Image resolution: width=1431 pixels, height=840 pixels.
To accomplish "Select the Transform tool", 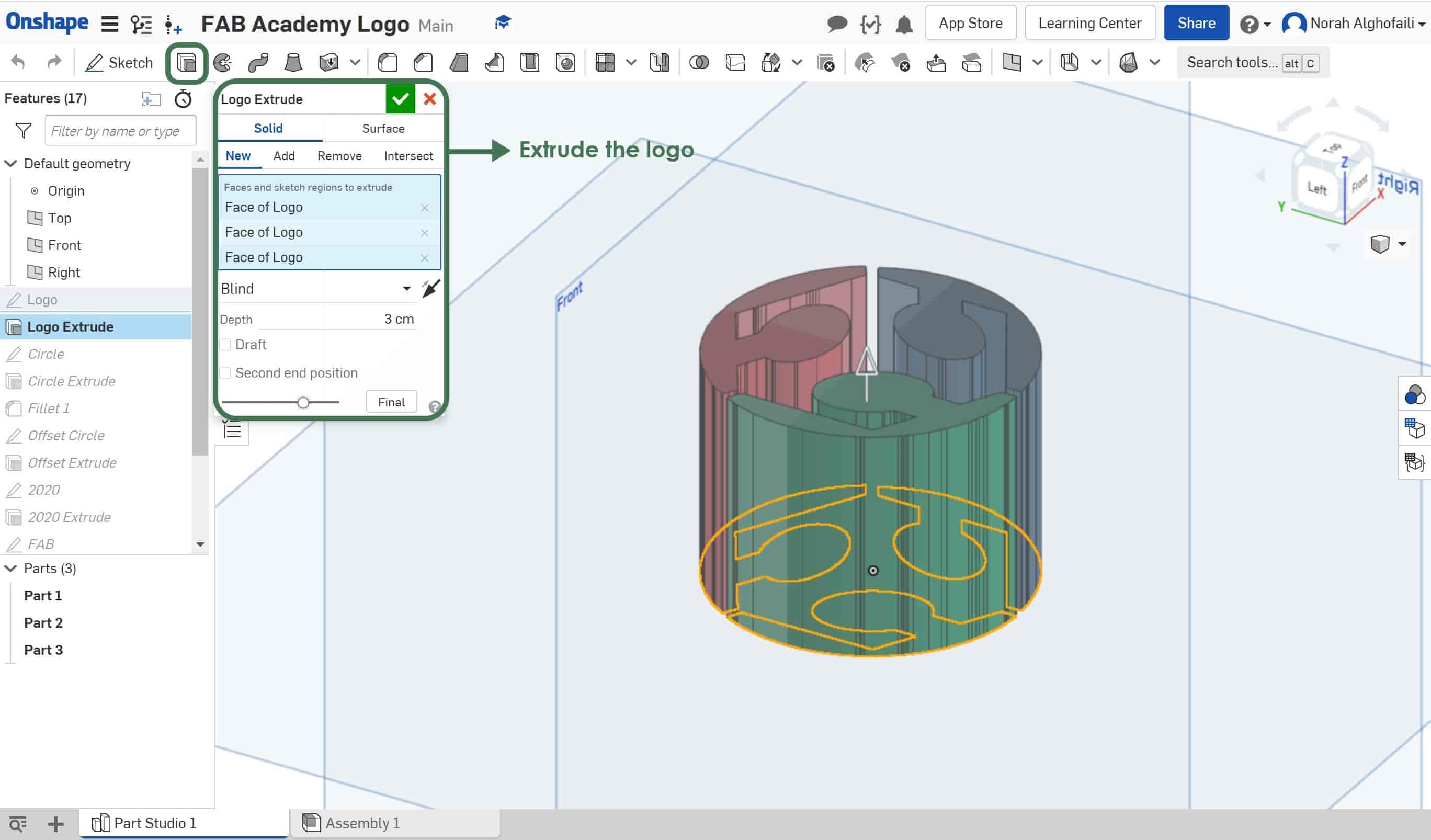I will coord(770,62).
